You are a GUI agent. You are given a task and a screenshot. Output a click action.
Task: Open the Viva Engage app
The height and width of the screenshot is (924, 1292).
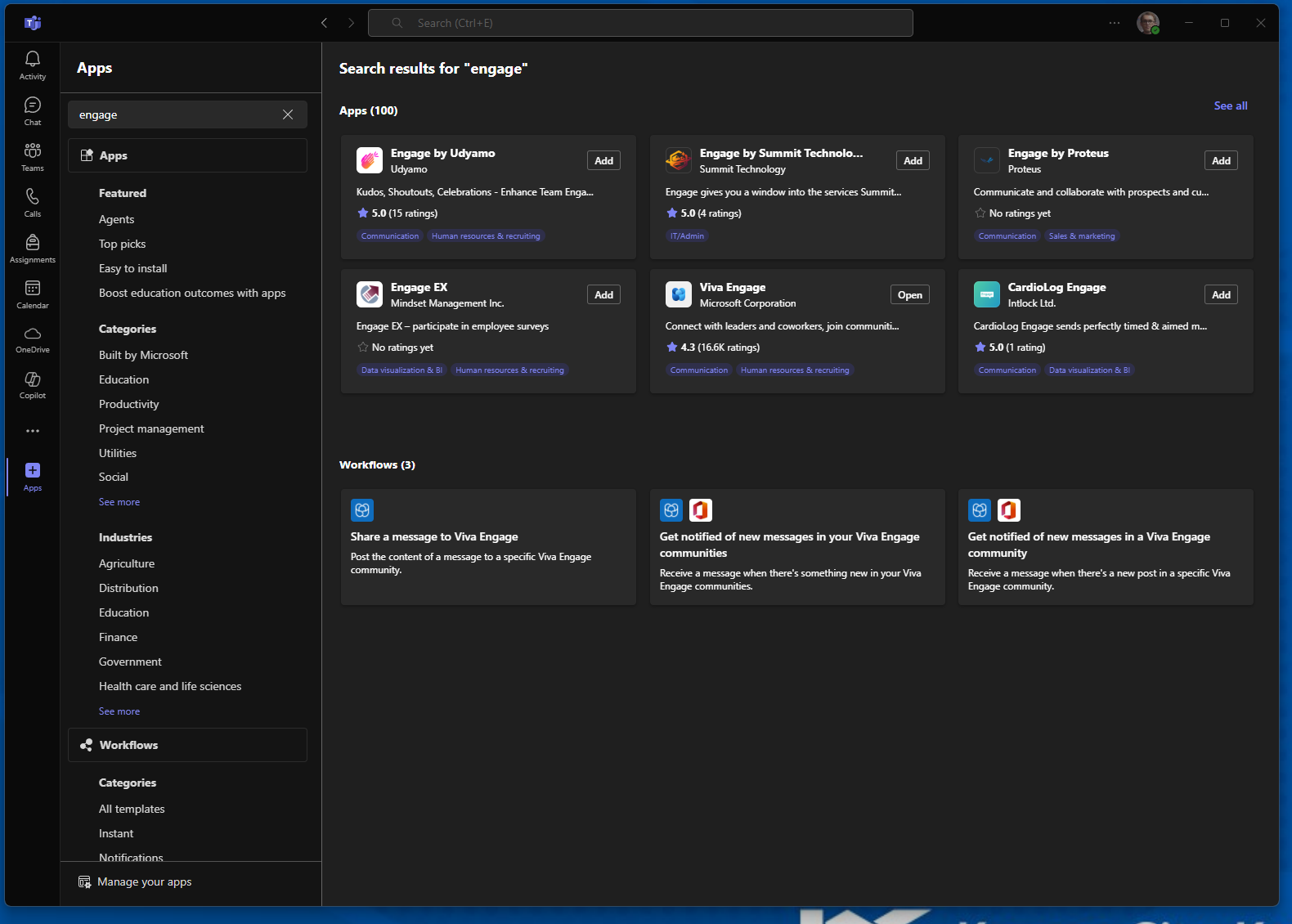point(909,295)
